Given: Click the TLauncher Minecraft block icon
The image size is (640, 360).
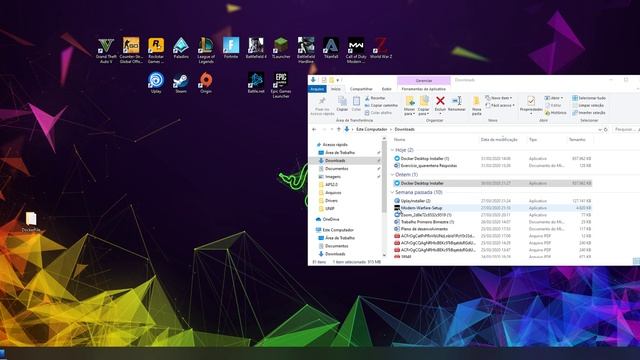Looking at the screenshot, I should point(281,48).
